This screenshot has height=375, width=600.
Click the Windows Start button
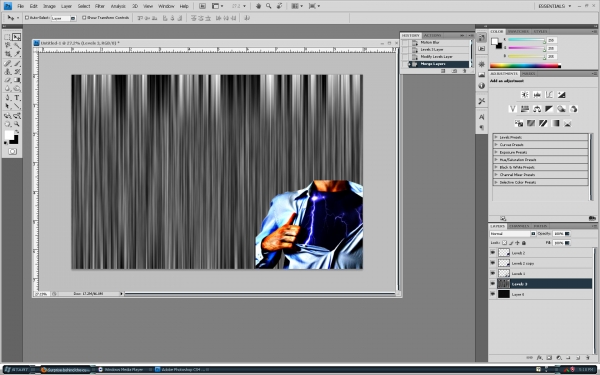(17, 370)
